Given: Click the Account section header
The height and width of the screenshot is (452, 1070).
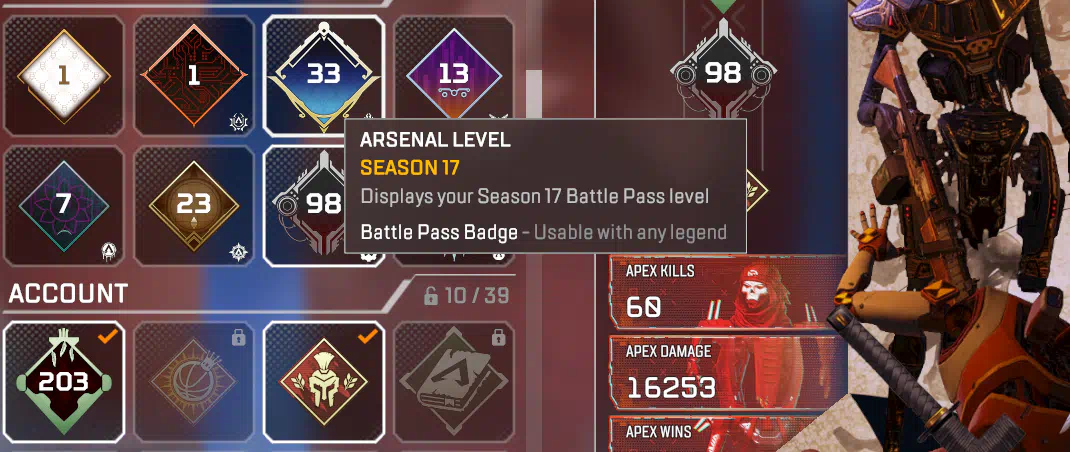Looking at the screenshot, I should click(x=68, y=294).
